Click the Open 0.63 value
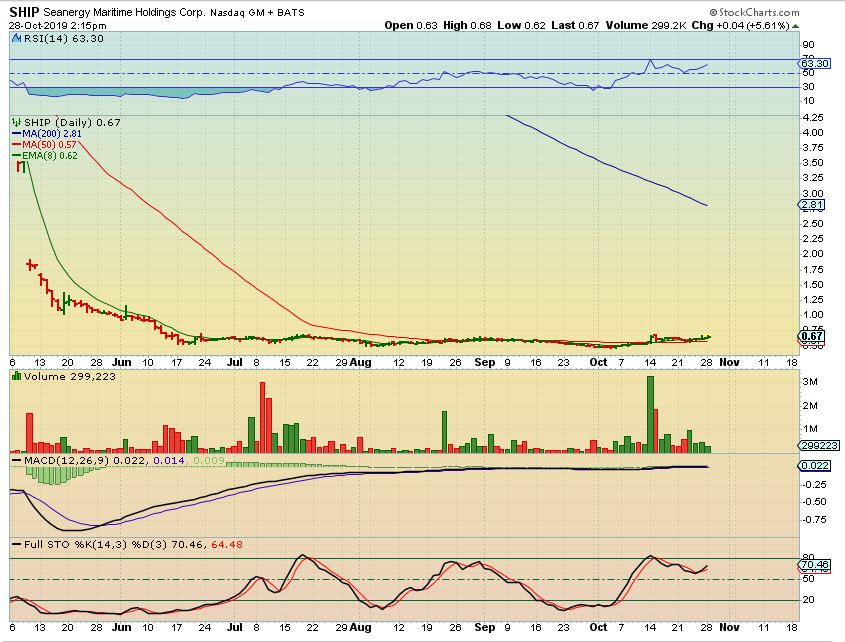 click(x=411, y=25)
